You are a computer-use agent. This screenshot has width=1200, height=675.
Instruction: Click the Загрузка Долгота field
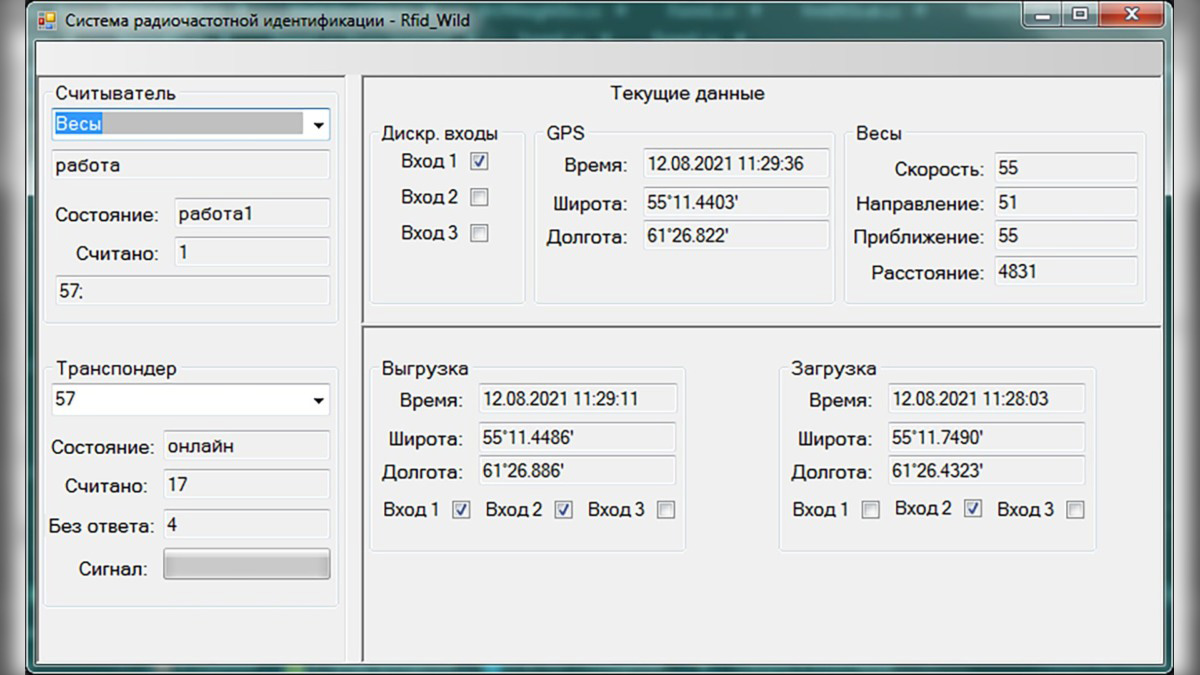click(x=986, y=471)
